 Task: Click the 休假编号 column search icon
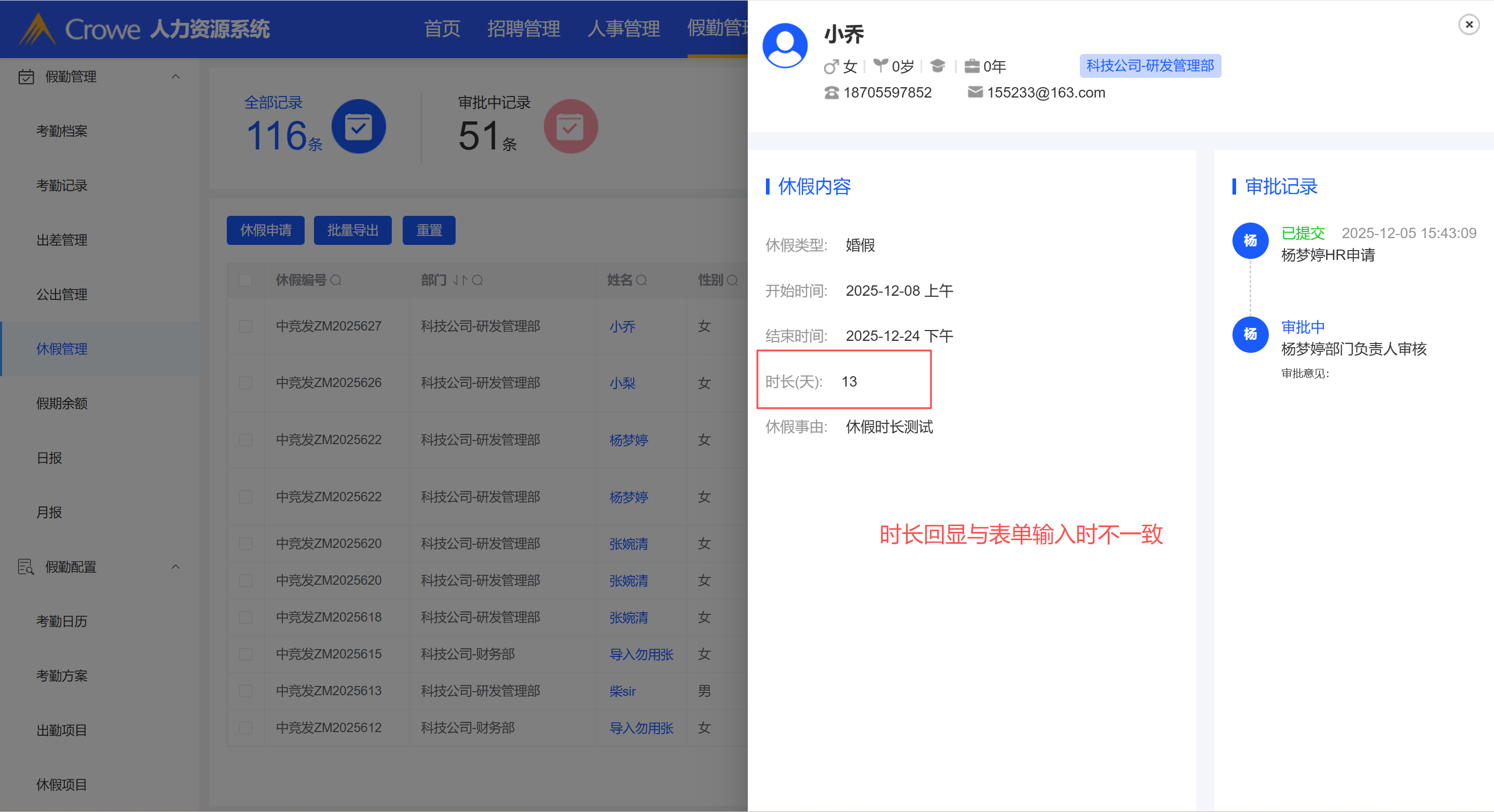tap(336, 280)
